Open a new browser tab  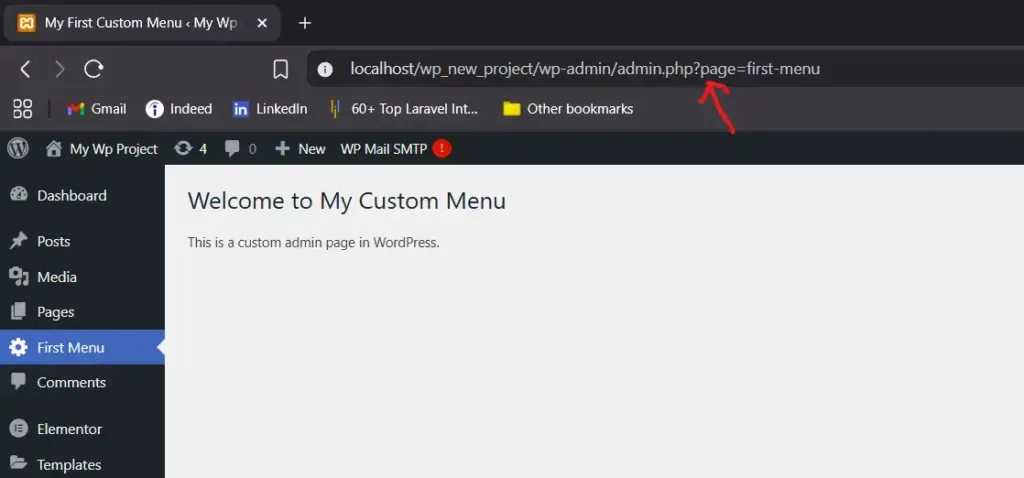(305, 22)
